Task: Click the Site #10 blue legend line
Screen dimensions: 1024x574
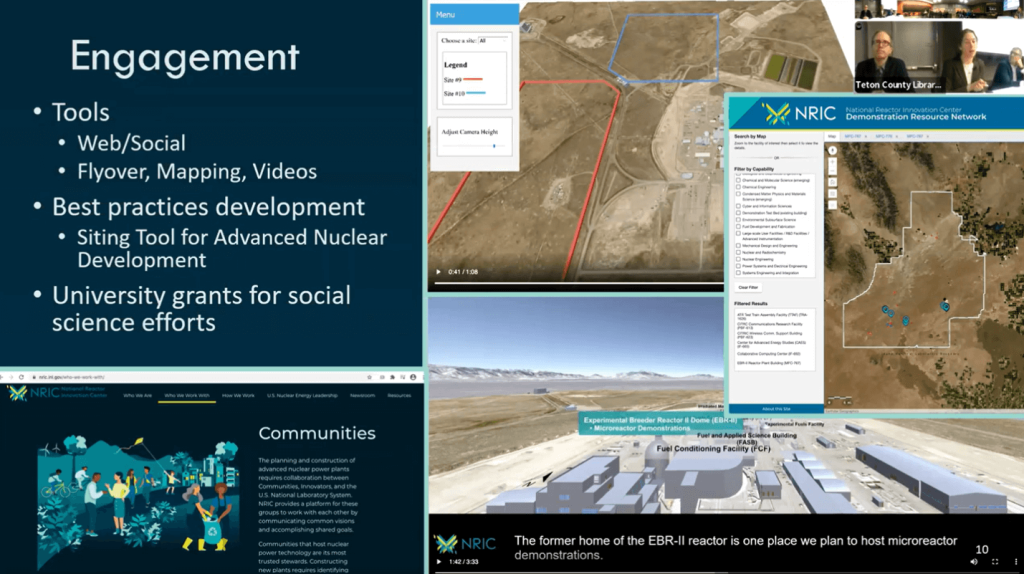Action: click(475, 93)
